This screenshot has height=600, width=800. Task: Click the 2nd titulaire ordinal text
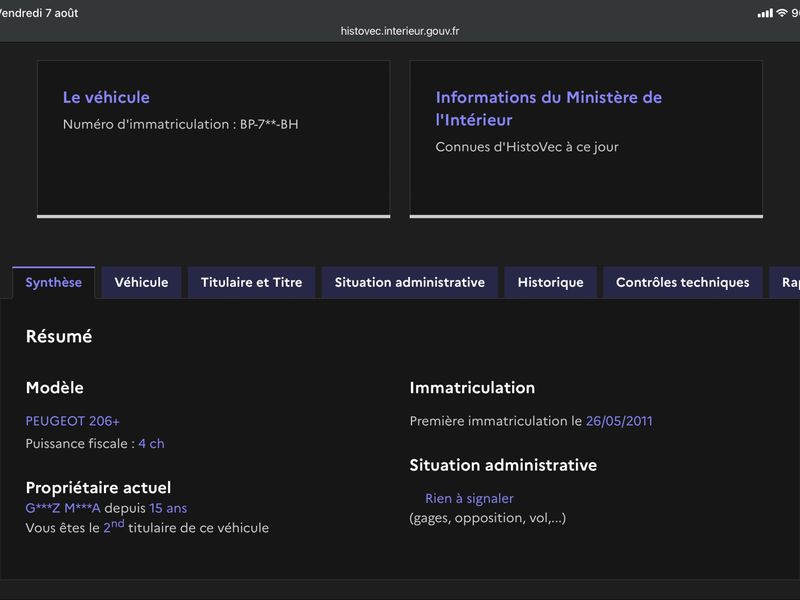pyautogui.click(x=114, y=526)
